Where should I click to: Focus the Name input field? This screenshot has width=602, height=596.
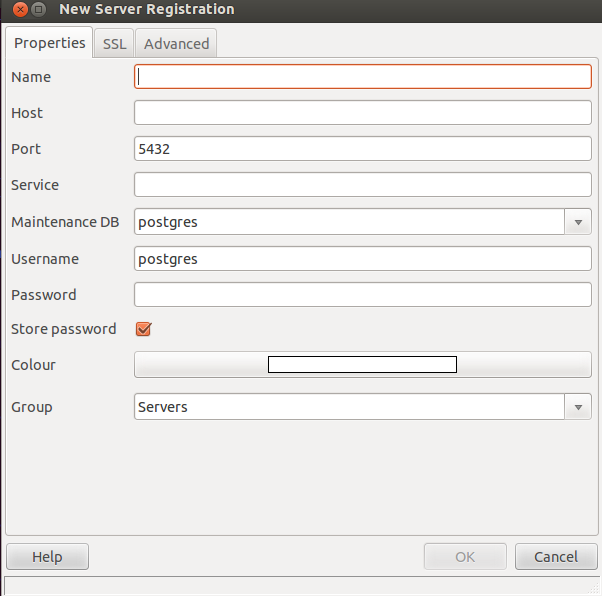click(362, 77)
